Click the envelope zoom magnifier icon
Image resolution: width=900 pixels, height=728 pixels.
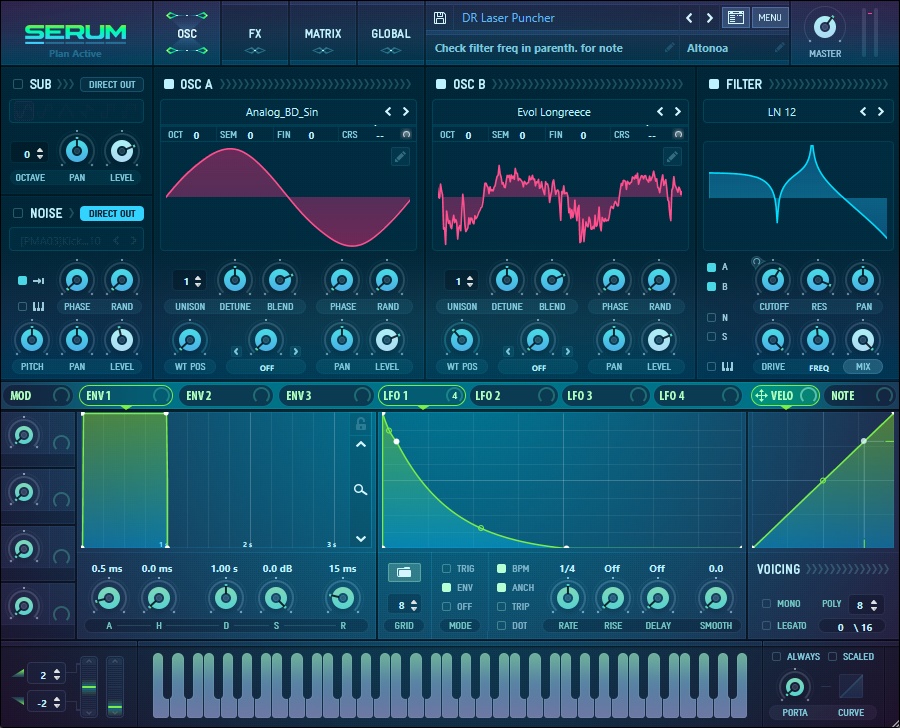click(360, 490)
